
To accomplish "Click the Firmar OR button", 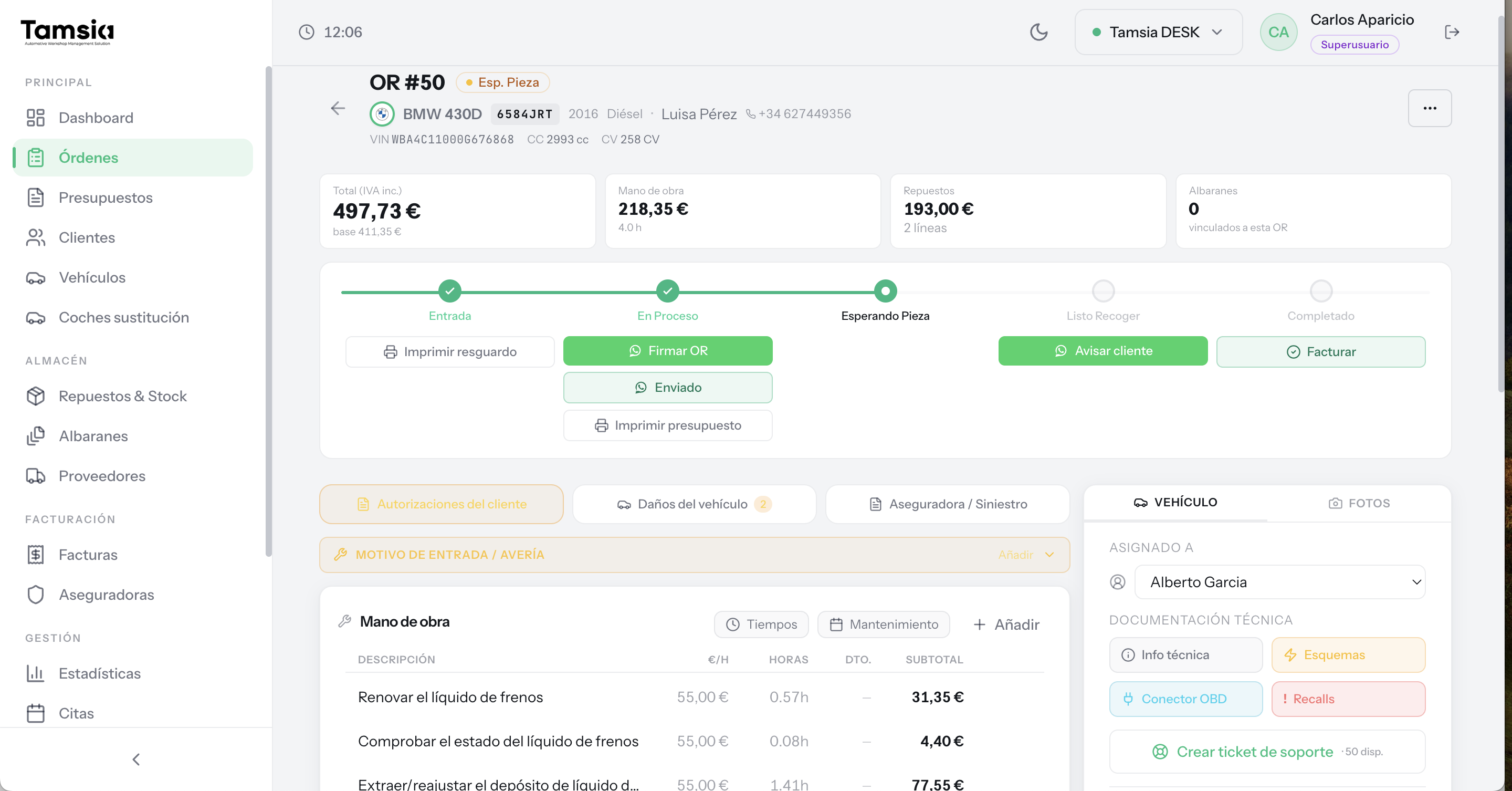I will [667, 350].
